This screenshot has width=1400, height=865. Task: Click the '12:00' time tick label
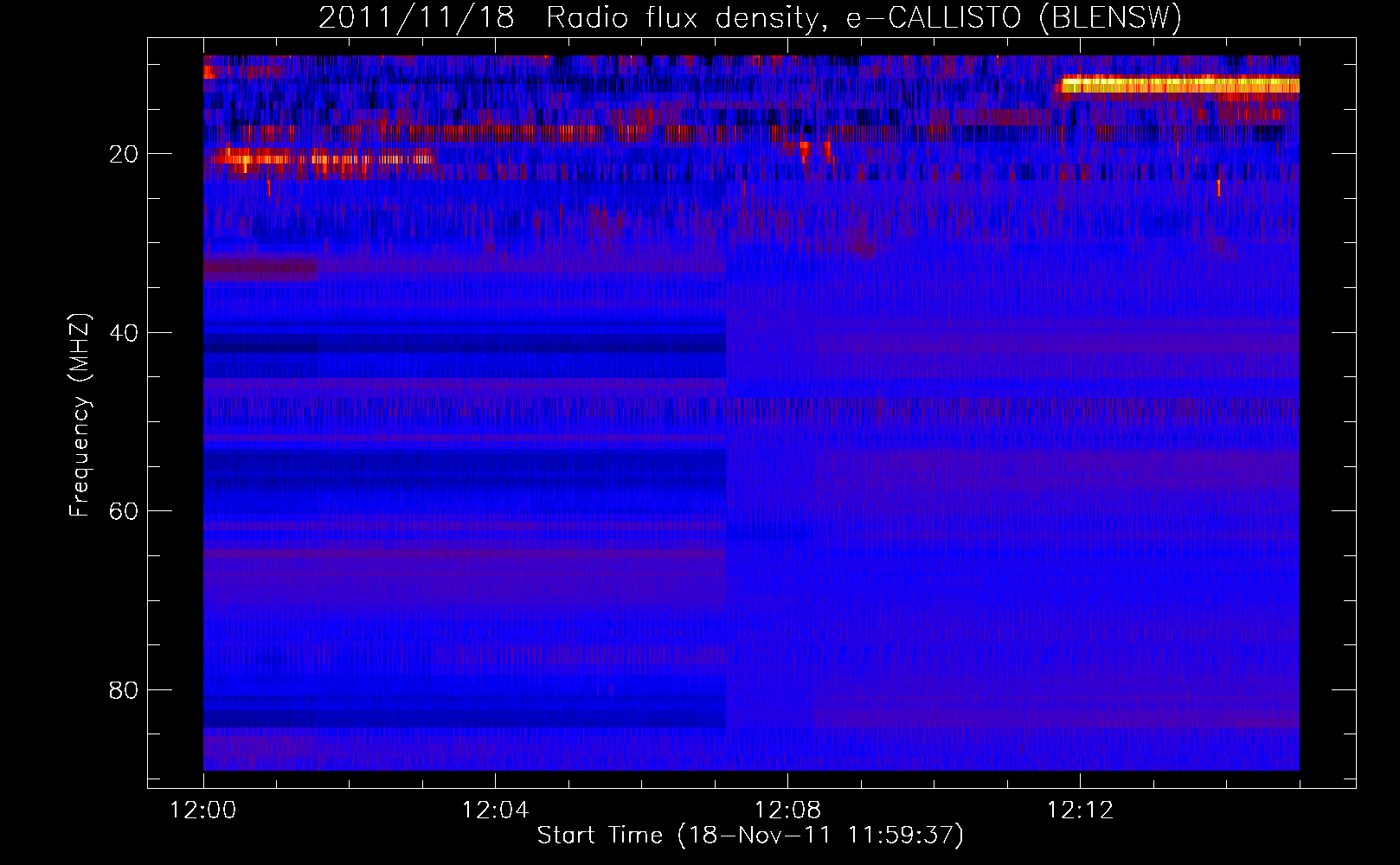(203, 811)
